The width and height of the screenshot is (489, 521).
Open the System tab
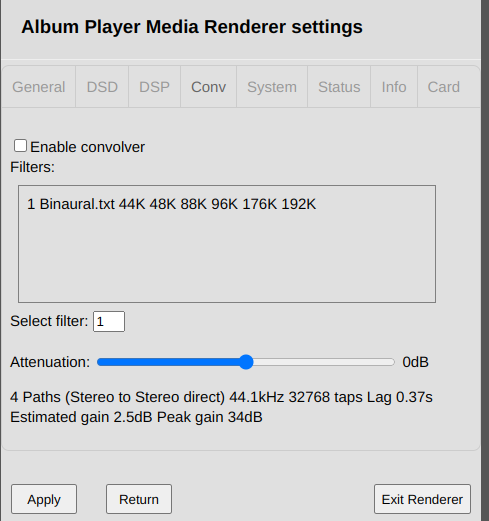pos(272,87)
